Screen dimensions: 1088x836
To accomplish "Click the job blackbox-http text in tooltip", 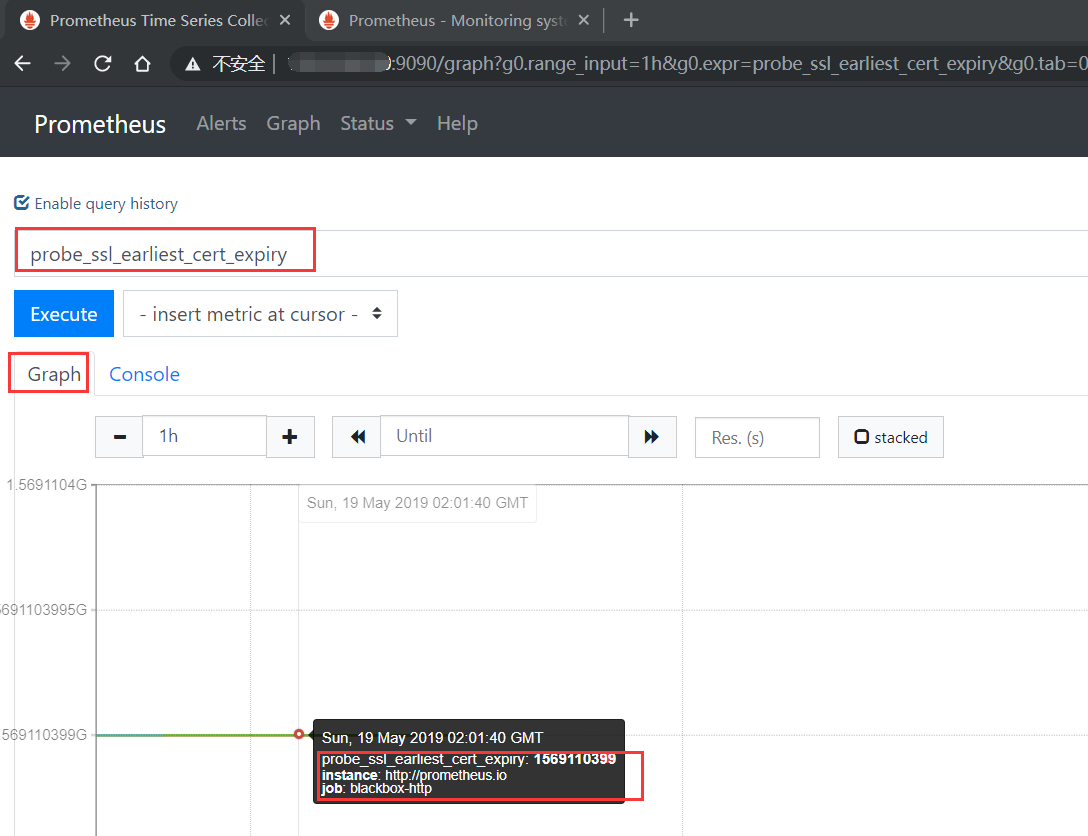I will 377,788.
